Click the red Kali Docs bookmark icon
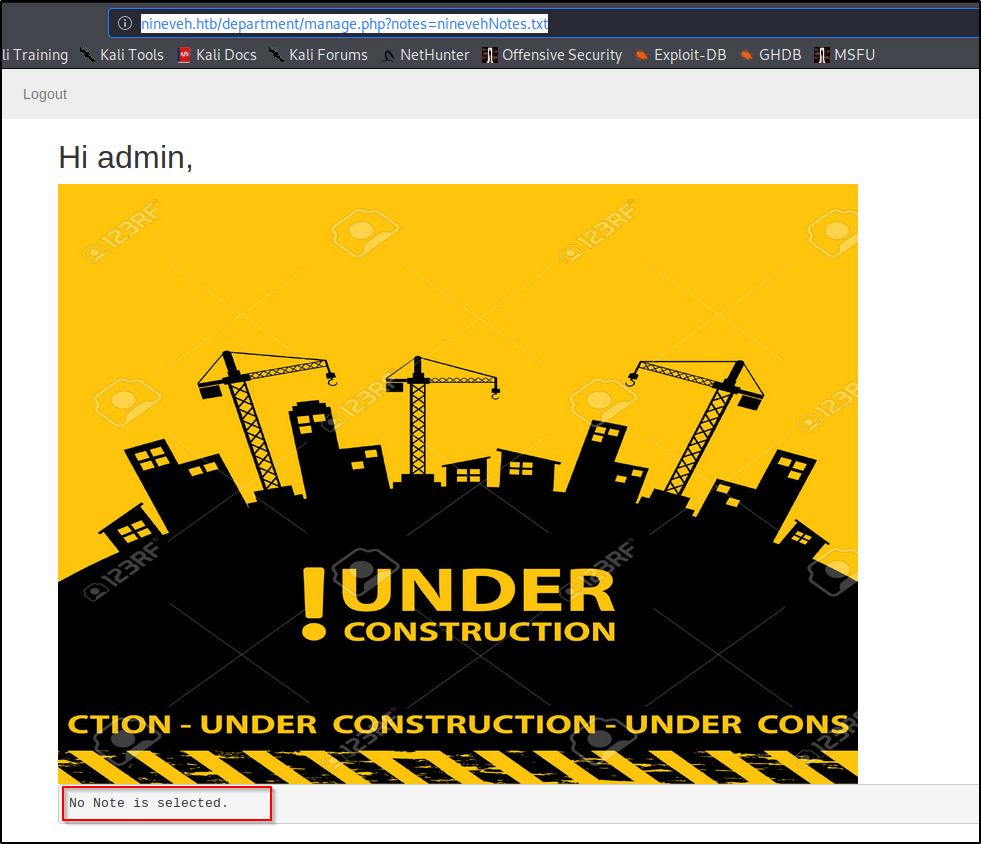The image size is (981, 844). pos(184,56)
